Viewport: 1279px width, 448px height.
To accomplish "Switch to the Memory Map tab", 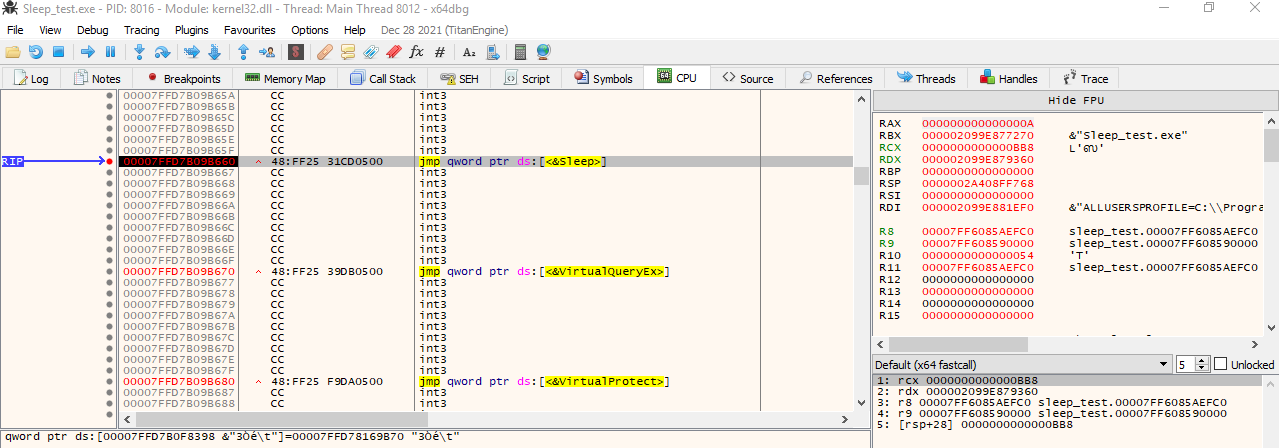I will 285,78.
